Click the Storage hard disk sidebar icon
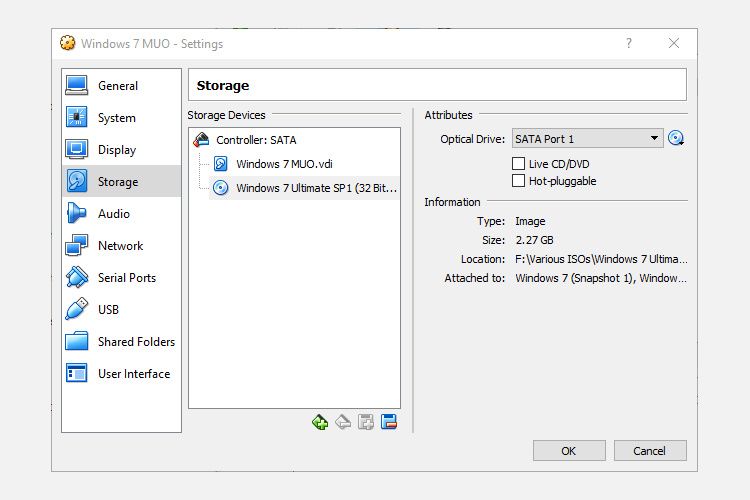 77,181
